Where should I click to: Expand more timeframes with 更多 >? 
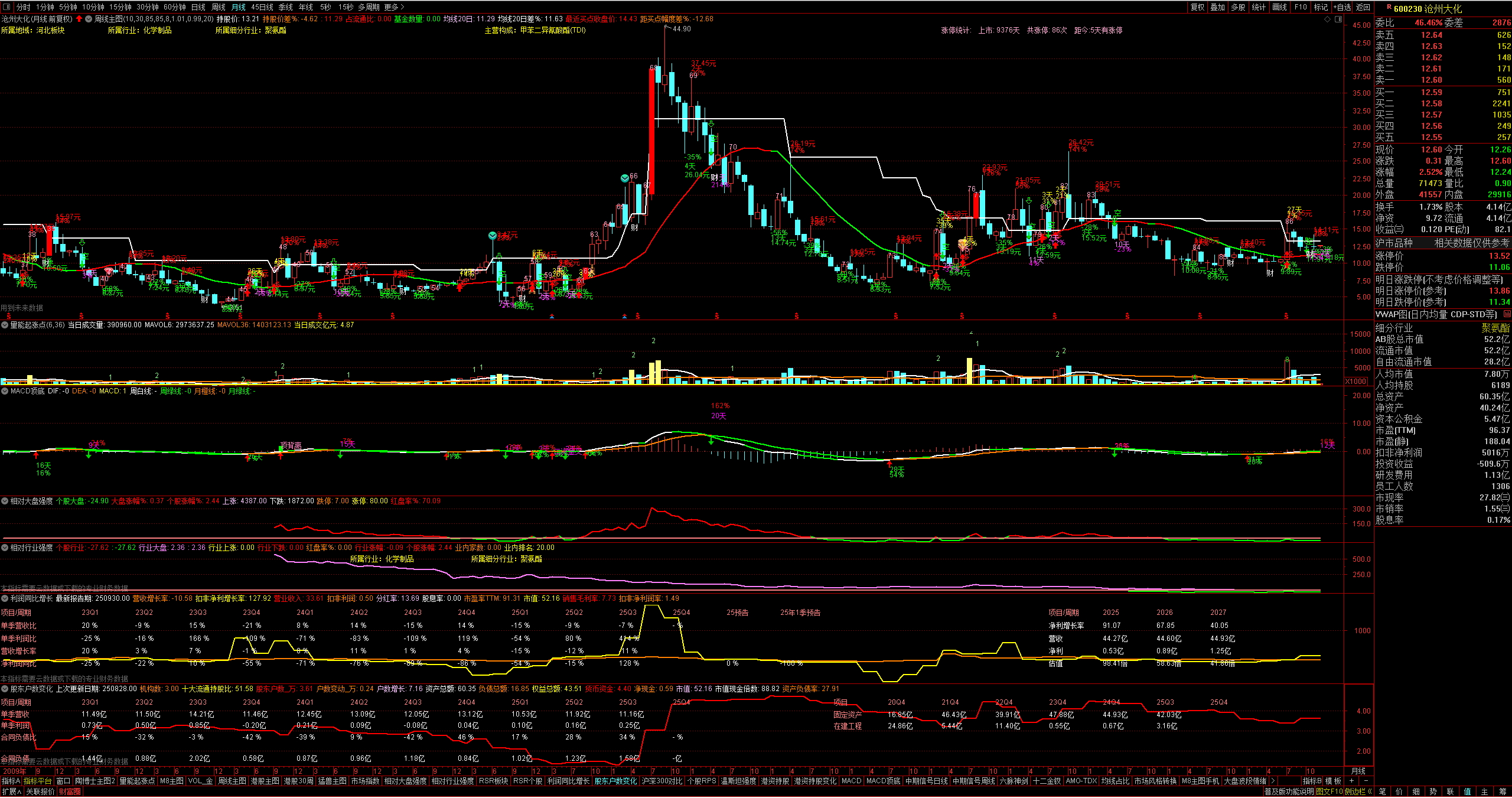[394, 7]
